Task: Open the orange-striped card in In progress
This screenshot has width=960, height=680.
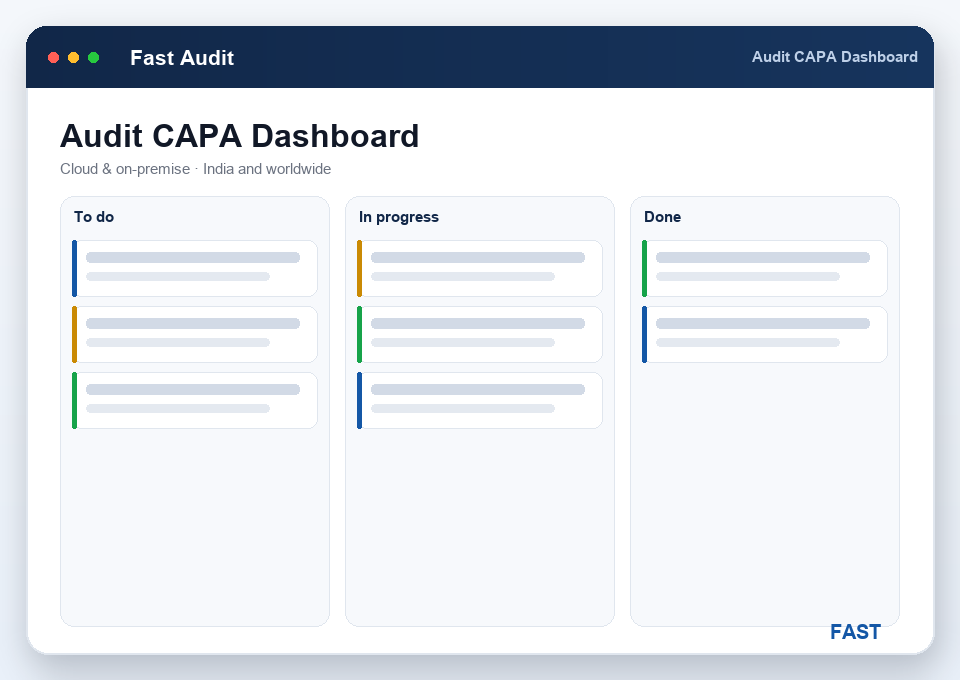Action: 480,268
